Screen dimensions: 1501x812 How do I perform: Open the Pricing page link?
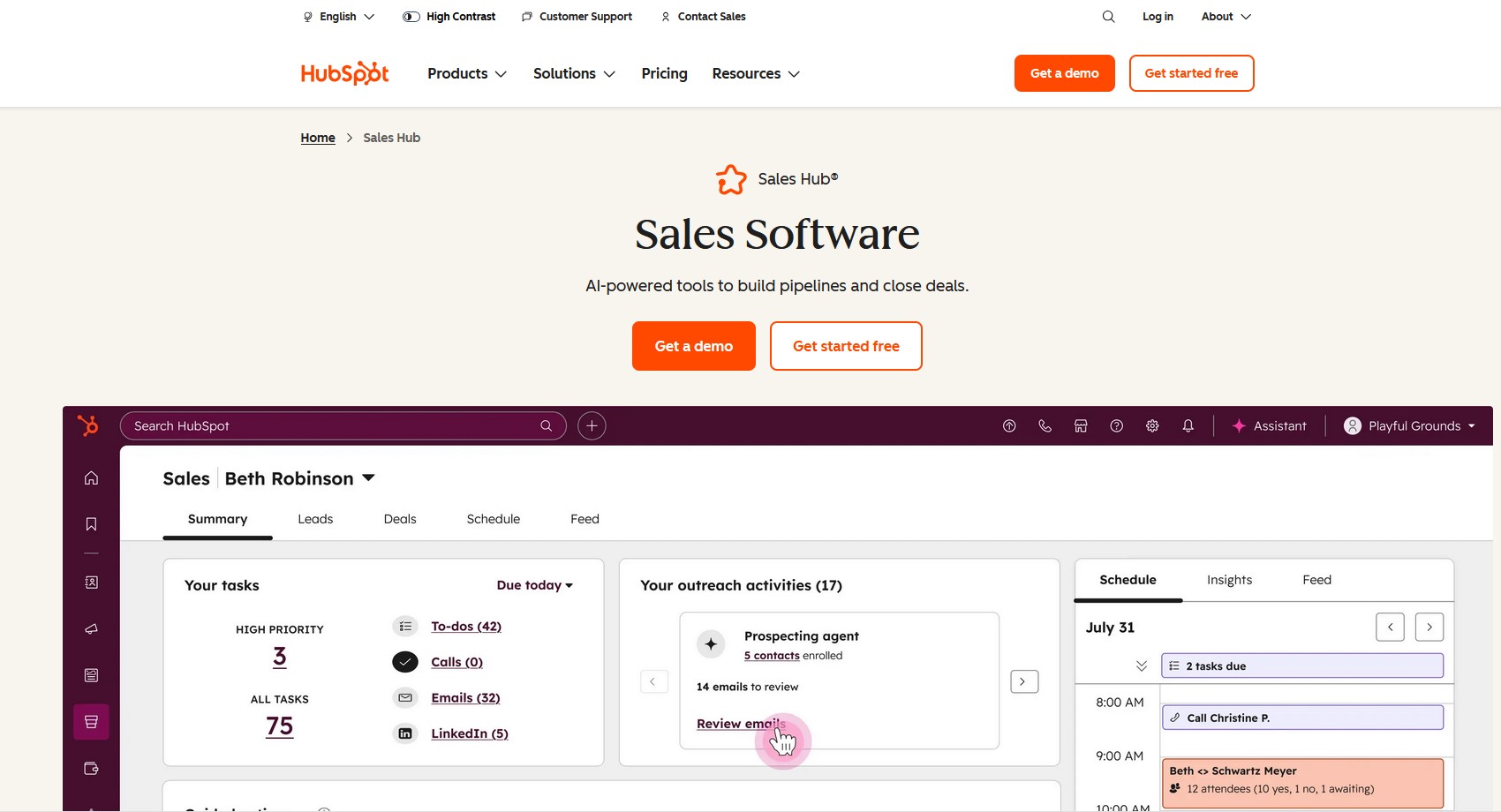point(665,74)
